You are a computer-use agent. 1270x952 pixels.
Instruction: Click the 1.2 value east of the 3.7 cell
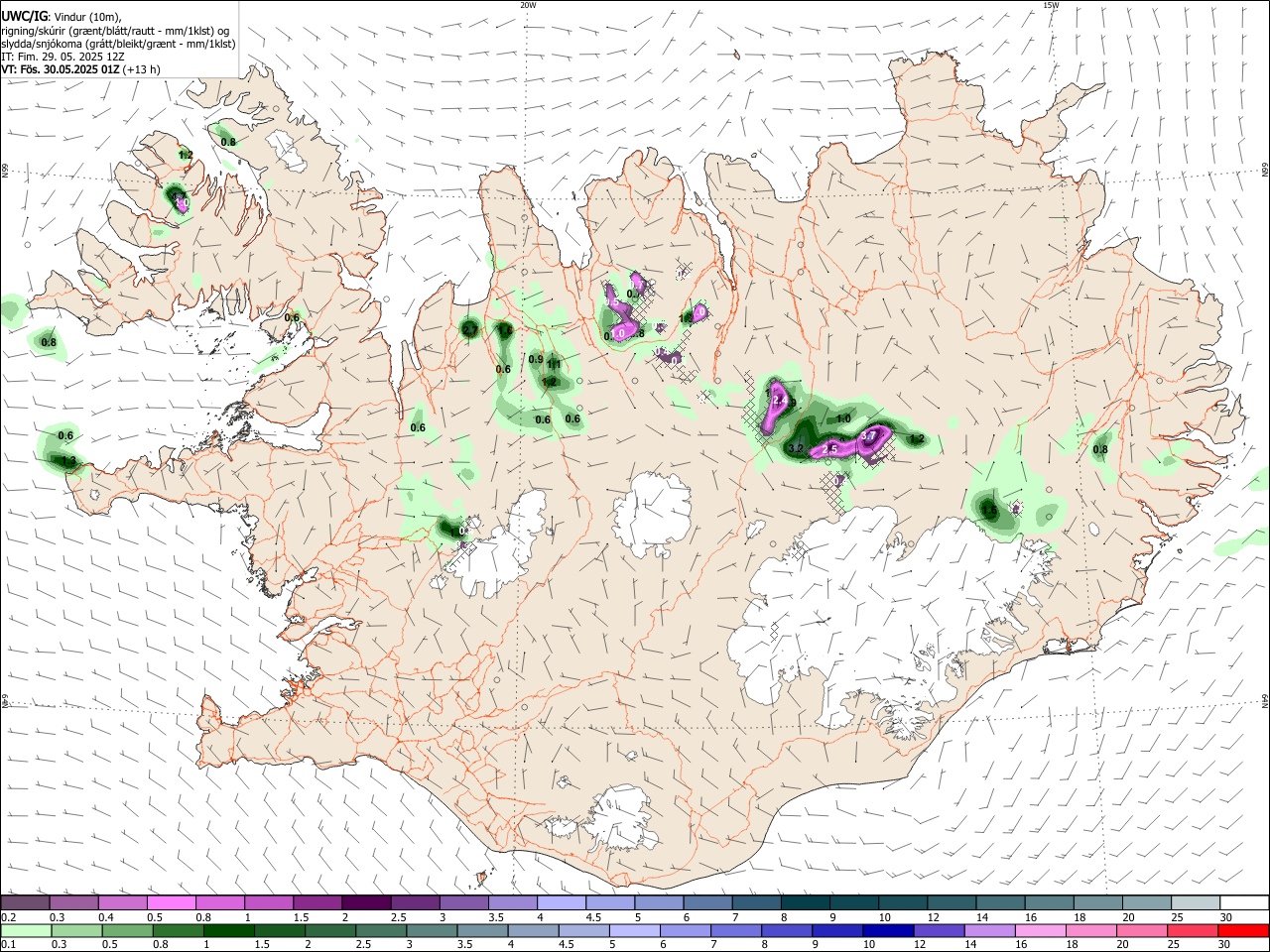(917, 438)
